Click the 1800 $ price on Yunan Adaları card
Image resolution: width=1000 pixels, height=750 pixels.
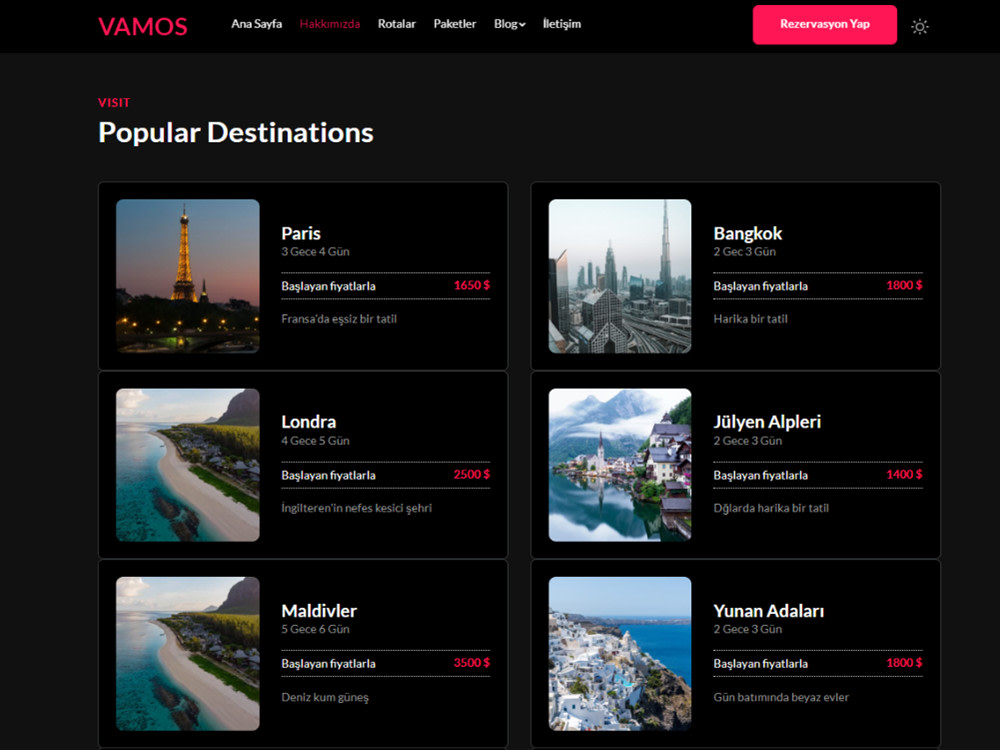coord(904,663)
